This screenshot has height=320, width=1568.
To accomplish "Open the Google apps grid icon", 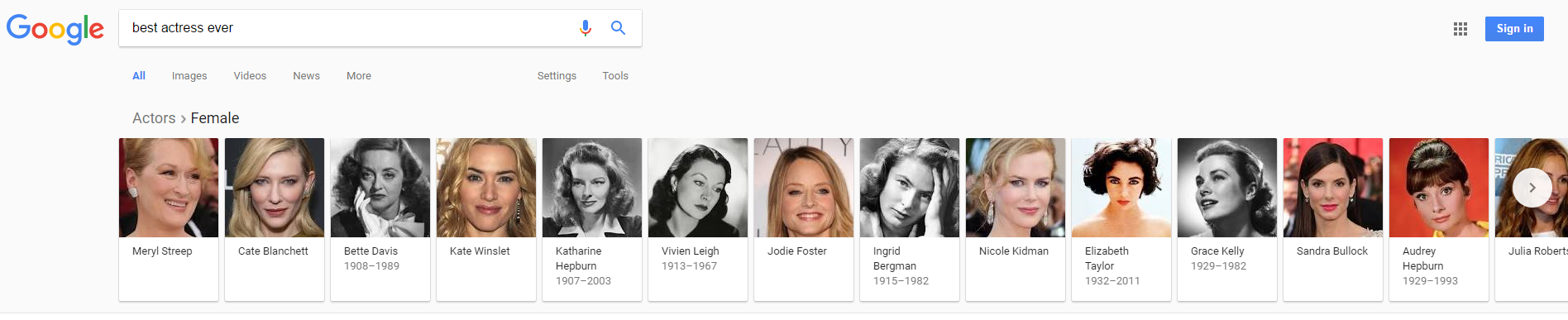I will point(1460,29).
